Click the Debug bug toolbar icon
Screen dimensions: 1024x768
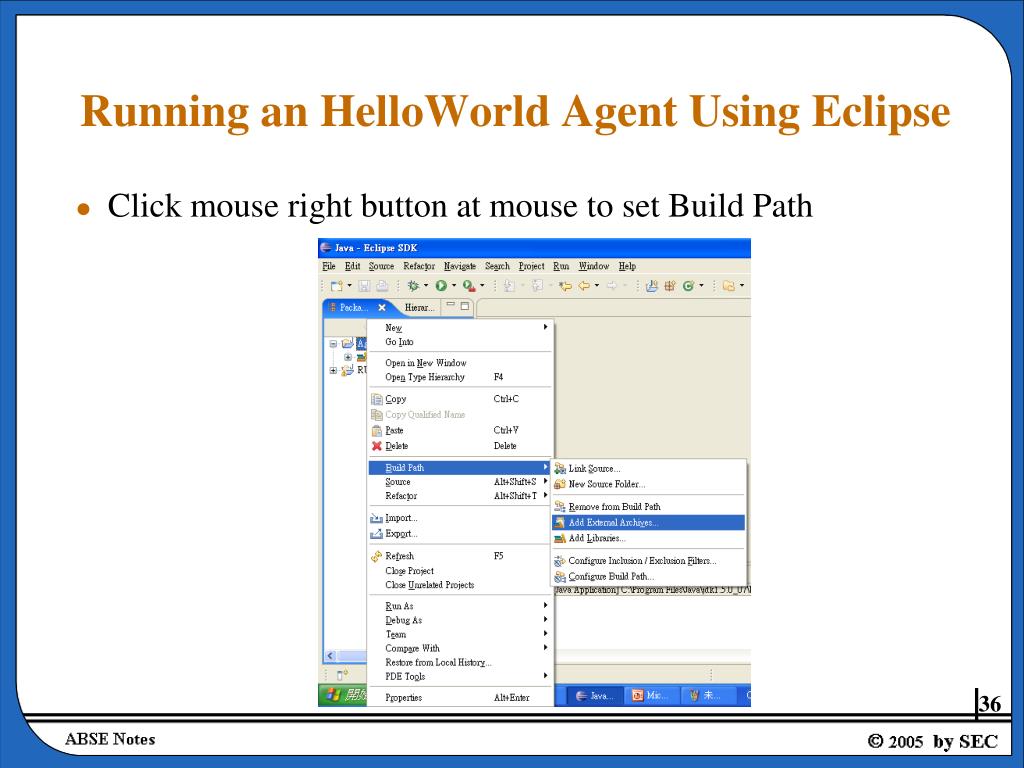[413, 285]
